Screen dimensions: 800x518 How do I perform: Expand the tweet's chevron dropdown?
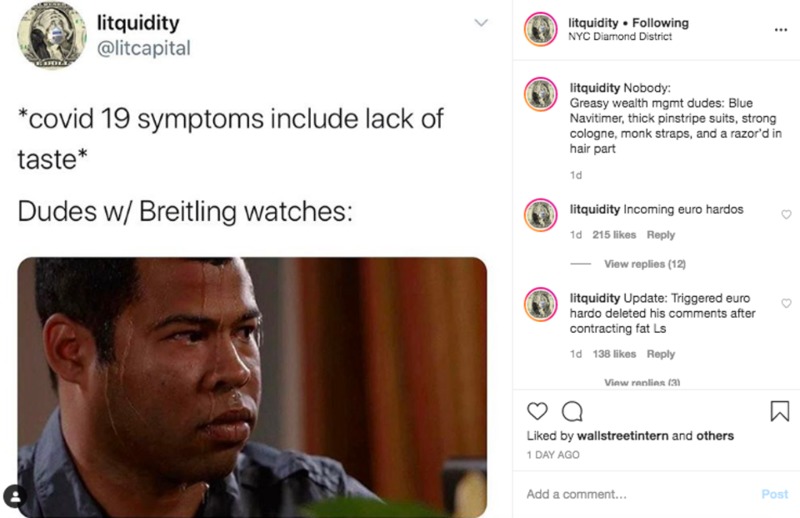481,22
